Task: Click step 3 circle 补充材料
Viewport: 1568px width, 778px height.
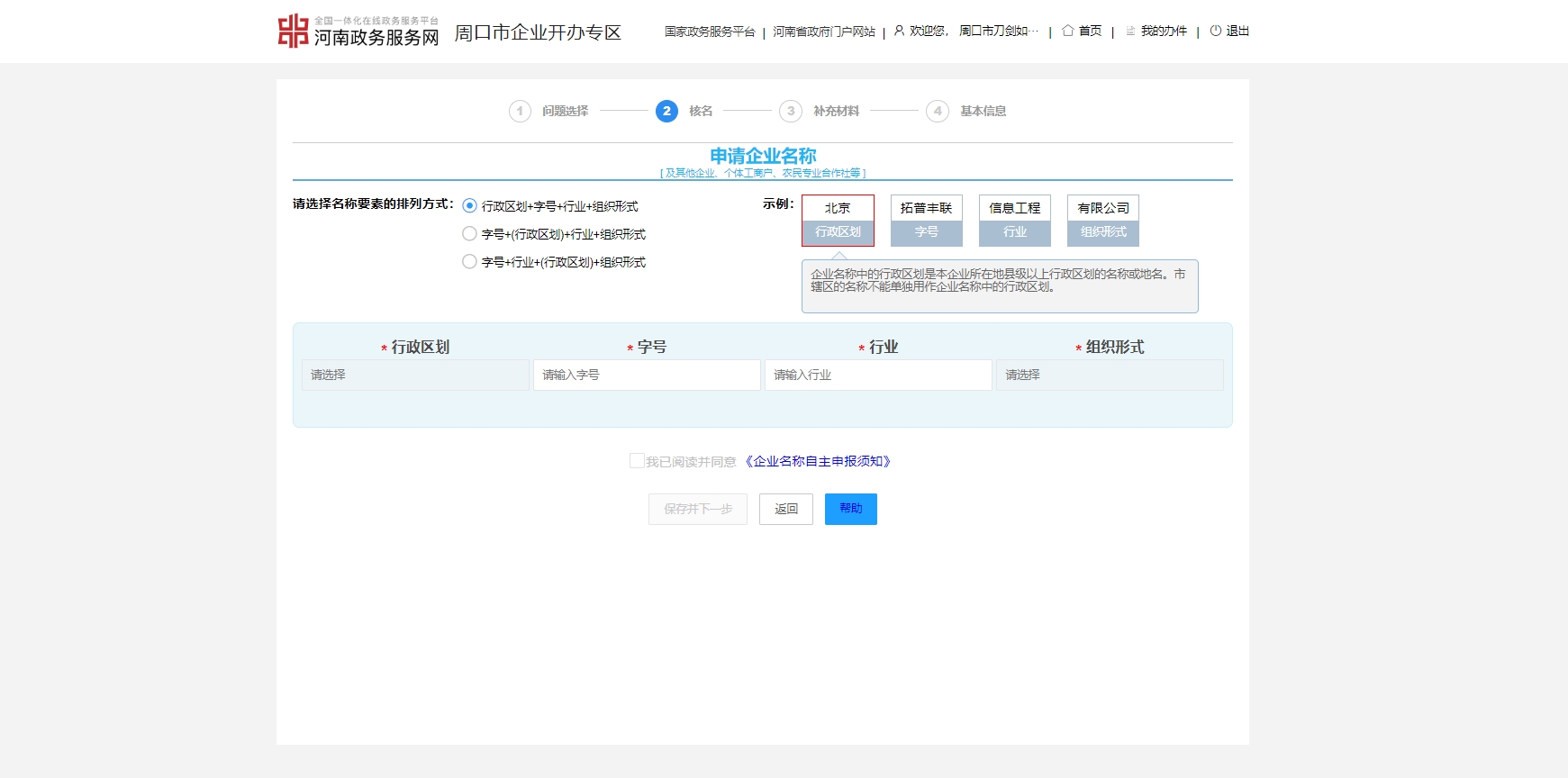Action: pyautogui.click(x=791, y=111)
